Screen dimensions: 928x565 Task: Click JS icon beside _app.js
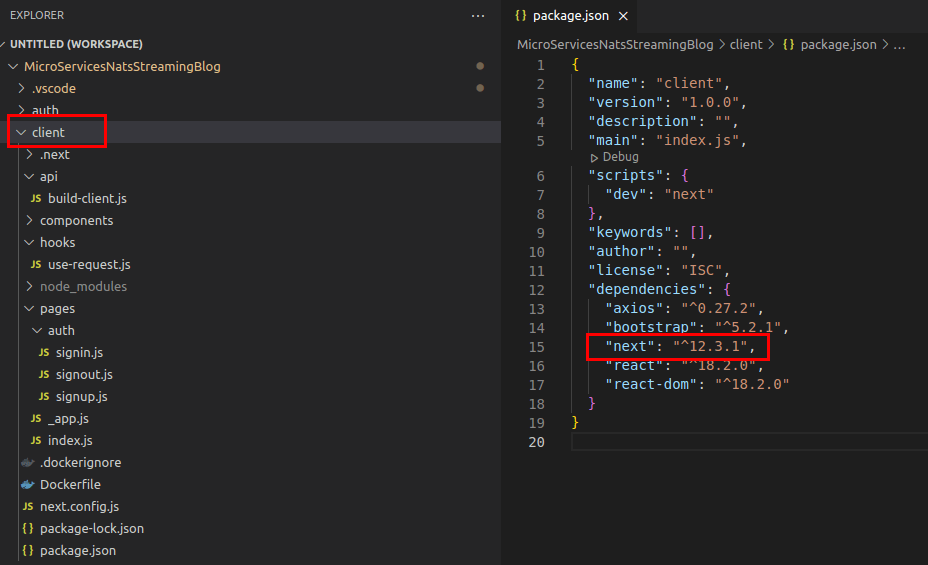click(x=36, y=419)
